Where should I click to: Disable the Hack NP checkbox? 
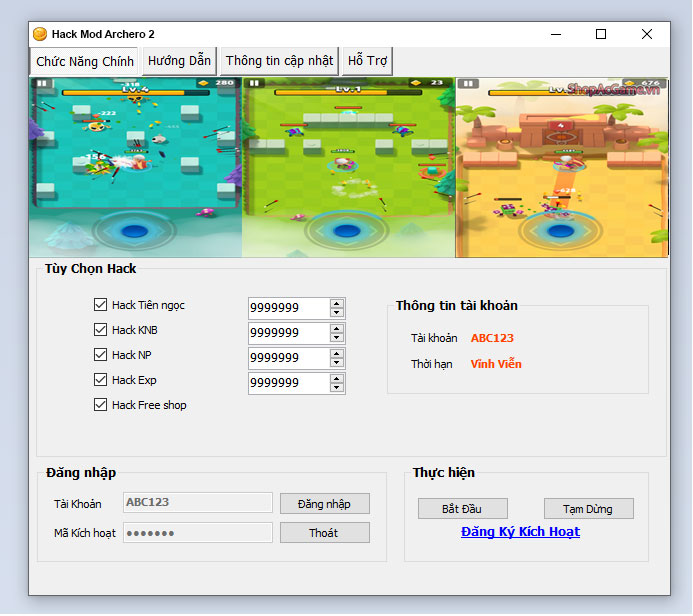[100, 354]
